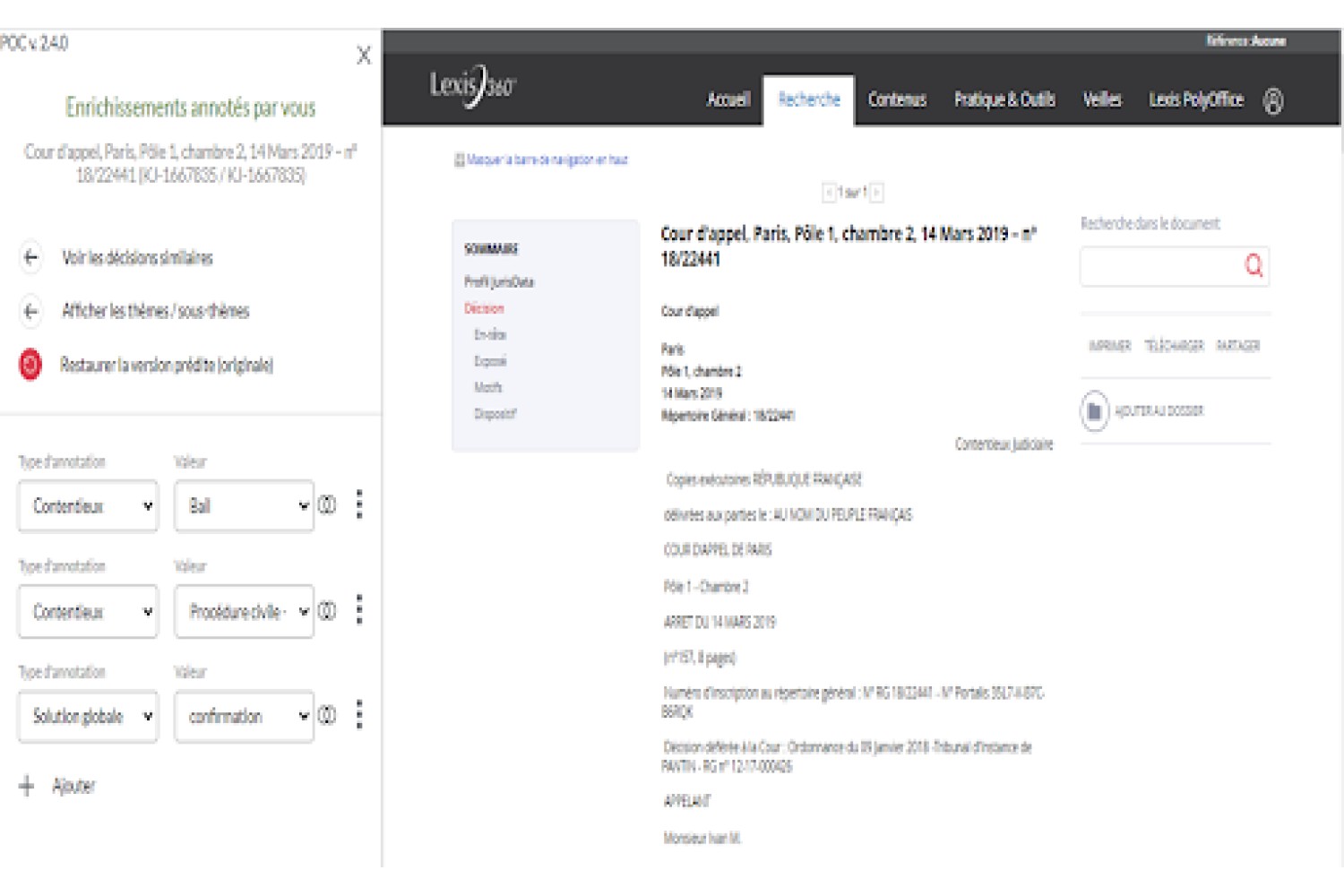
Task: Close the enrichments side panel
Action: click(x=364, y=56)
